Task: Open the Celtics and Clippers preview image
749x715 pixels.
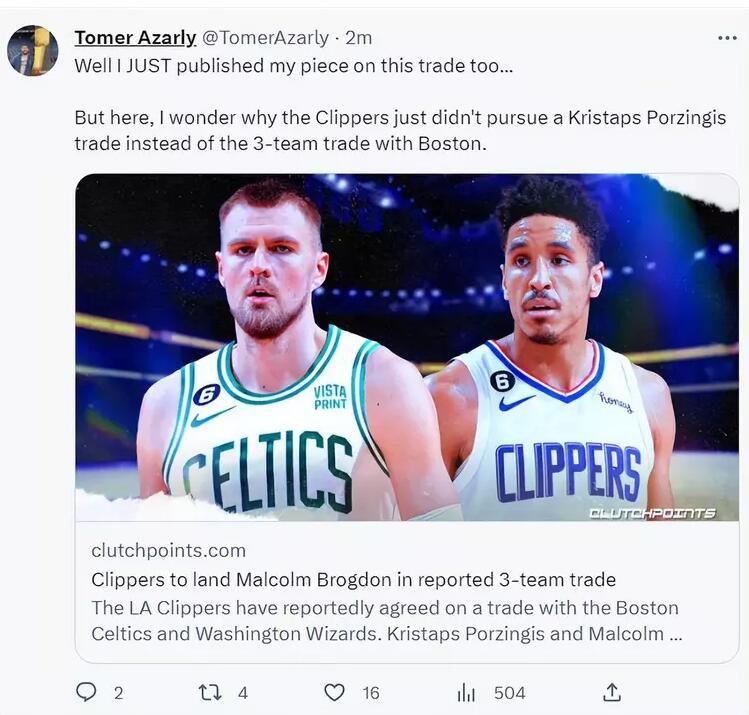Action: coord(407,347)
